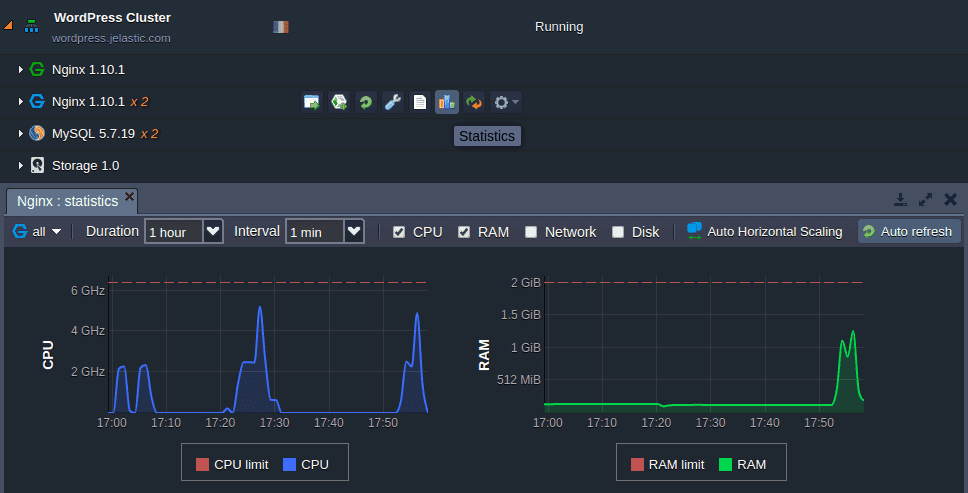Click the blue CPU legend swatch
The height and width of the screenshot is (493, 968).
click(x=290, y=465)
